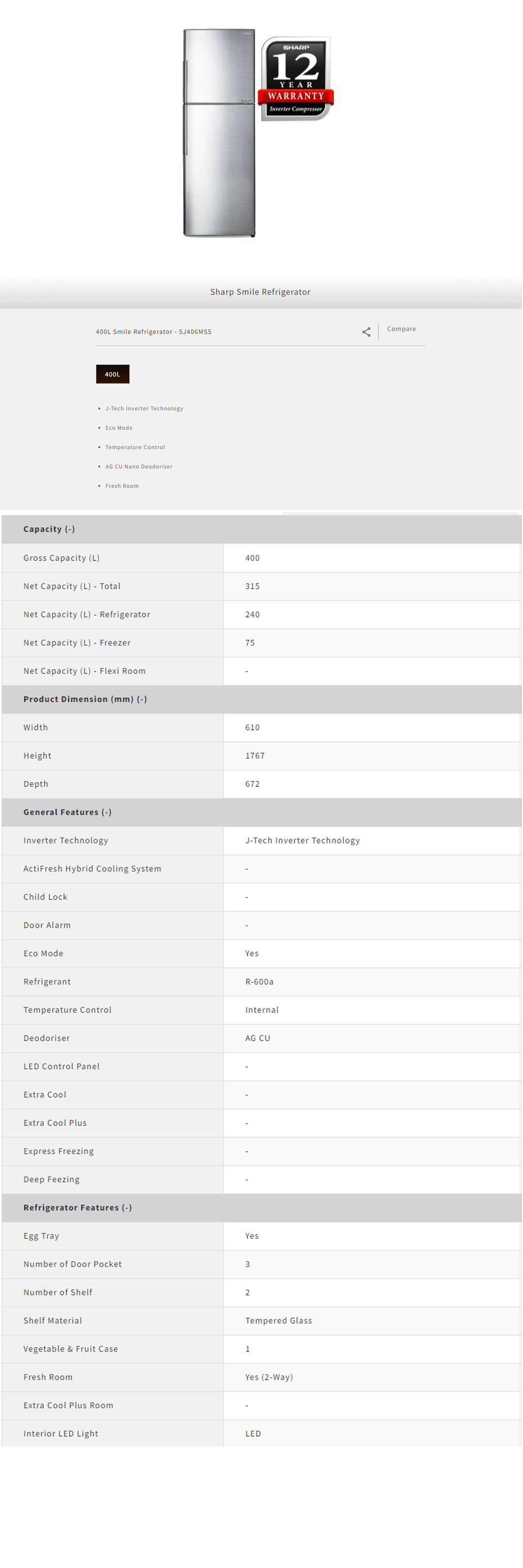The image size is (523, 1568).
Task: Click the 400L Smile Refrigerator - SJ406MSS title
Action: (154, 332)
